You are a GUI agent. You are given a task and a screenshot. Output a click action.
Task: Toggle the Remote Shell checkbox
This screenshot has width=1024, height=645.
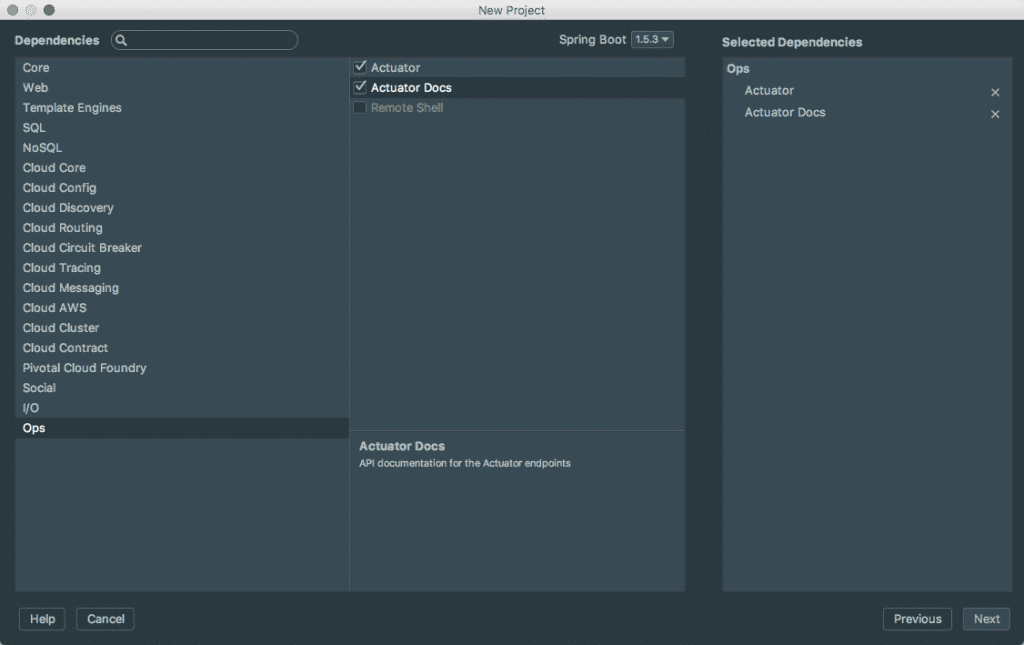[361, 107]
